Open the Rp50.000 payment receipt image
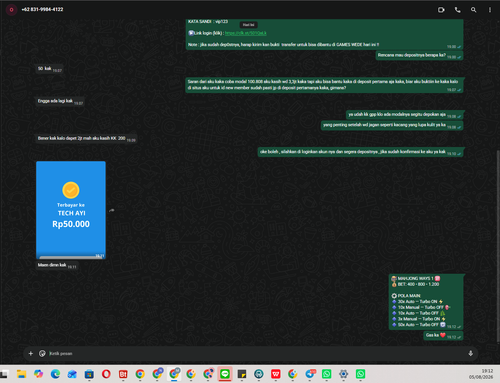Viewport: 500px width, 383px height. tap(71, 210)
